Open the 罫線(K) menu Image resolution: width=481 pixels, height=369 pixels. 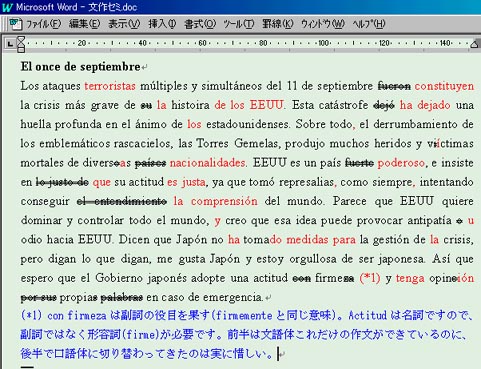coord(277,24)
